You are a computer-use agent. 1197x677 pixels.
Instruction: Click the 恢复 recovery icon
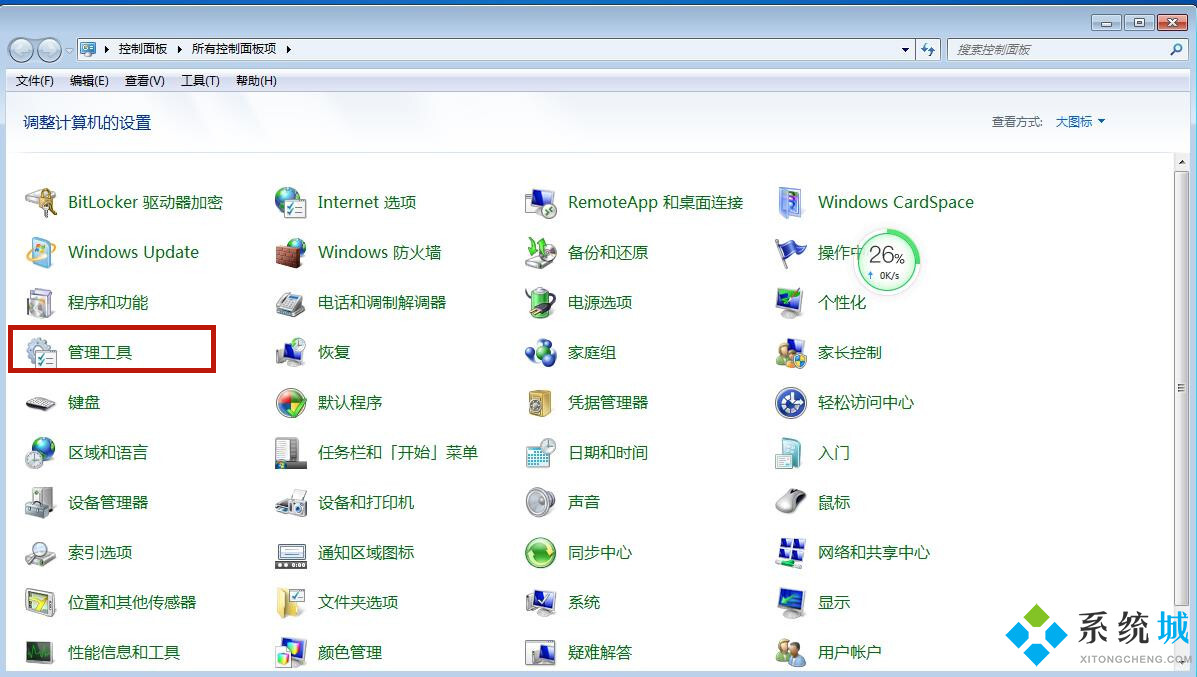click(x=291, y=353)
